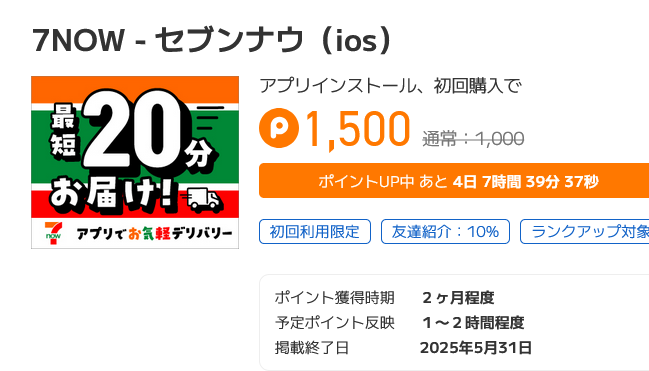Click the orange P point icon

pyautogui.click(x=279, y=128)
